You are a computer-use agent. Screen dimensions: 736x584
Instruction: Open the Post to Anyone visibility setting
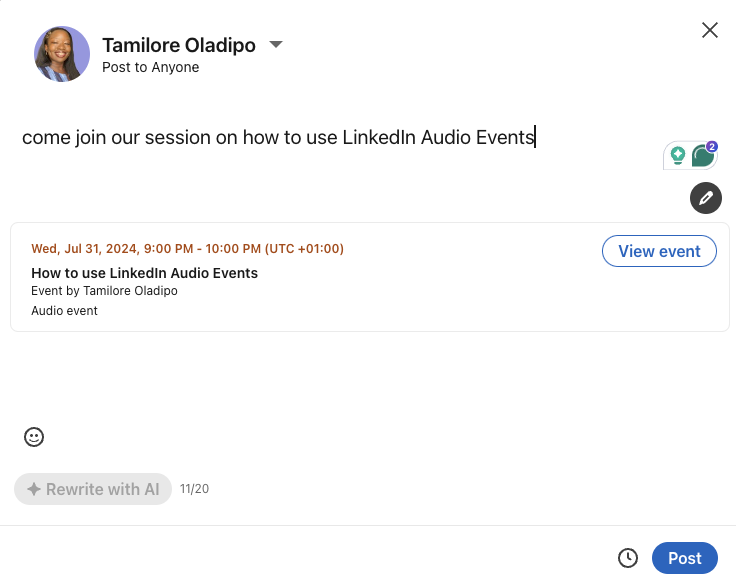[151, 68]
